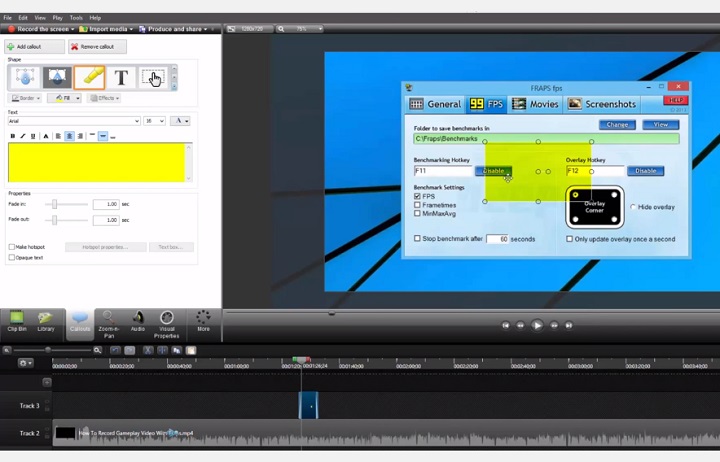Choose the yellow highlighter callout shape
Viewport: 720px width, 462px height.
coord(90,77)
